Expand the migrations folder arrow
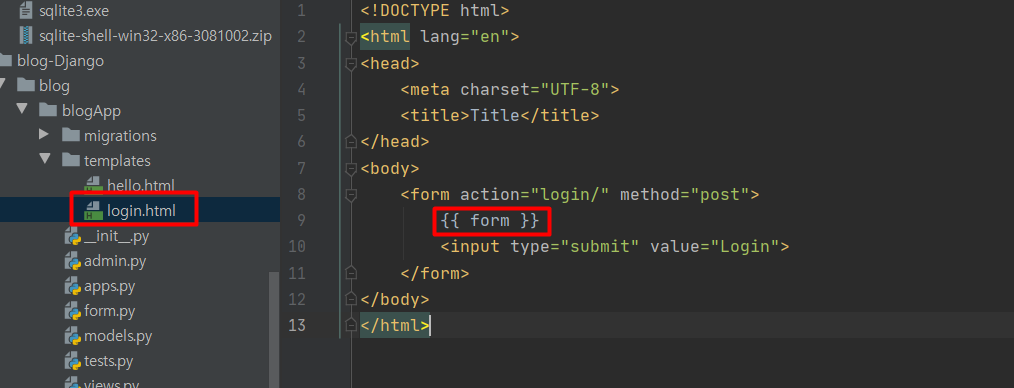This screenshot has width=1014, height=388. (44, 135)
